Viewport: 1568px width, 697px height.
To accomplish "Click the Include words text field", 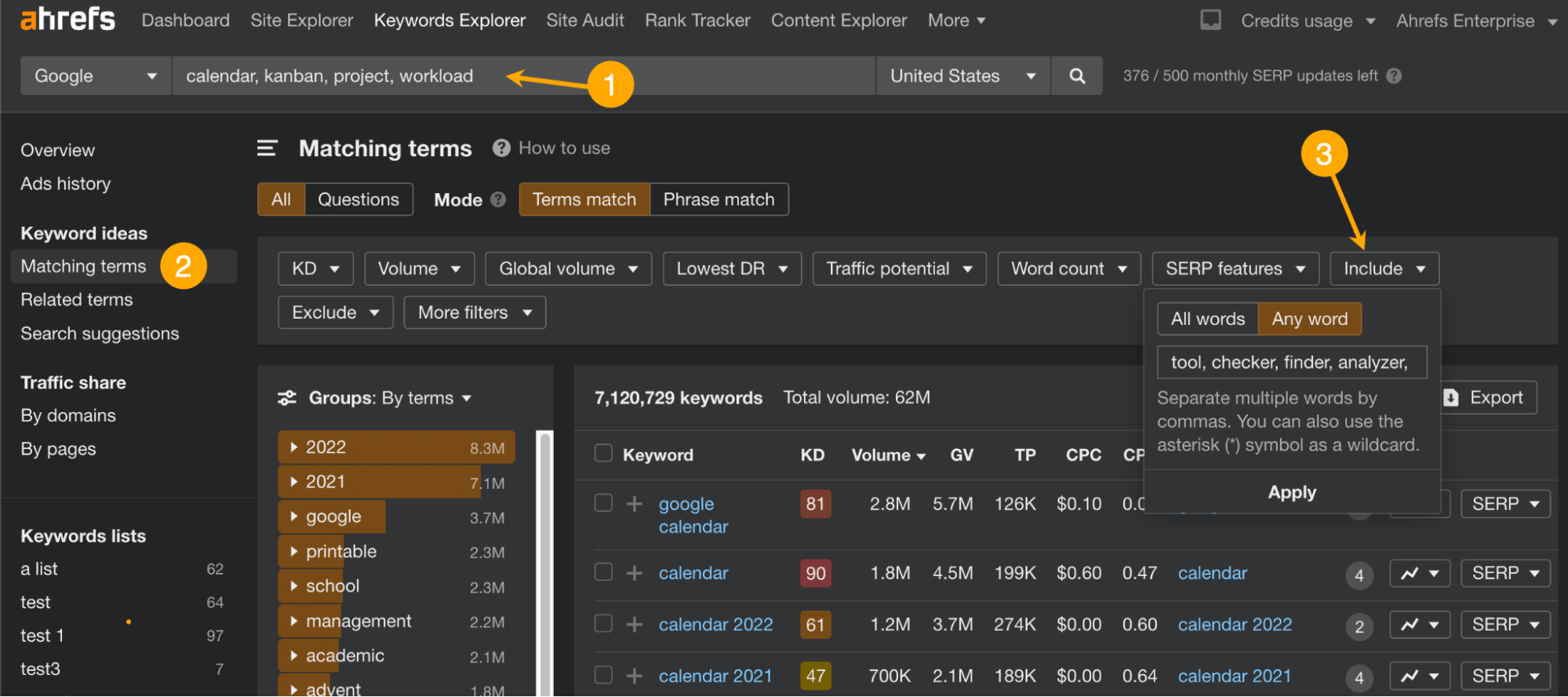I will 1291,363.
